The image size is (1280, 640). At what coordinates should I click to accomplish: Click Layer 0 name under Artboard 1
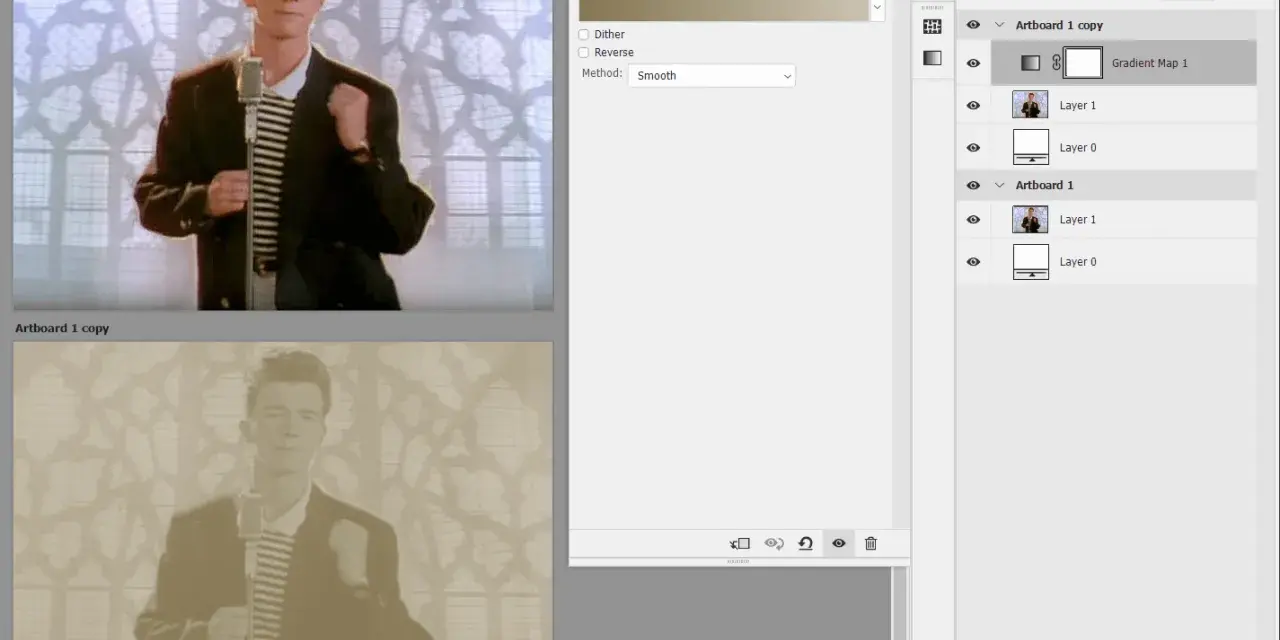click(1078, 261)
